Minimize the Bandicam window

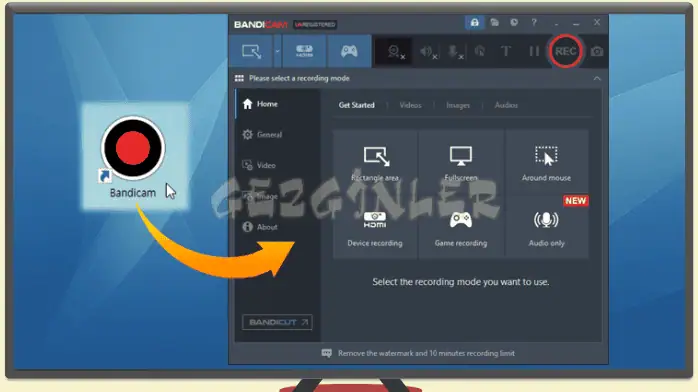click(576, 23)
